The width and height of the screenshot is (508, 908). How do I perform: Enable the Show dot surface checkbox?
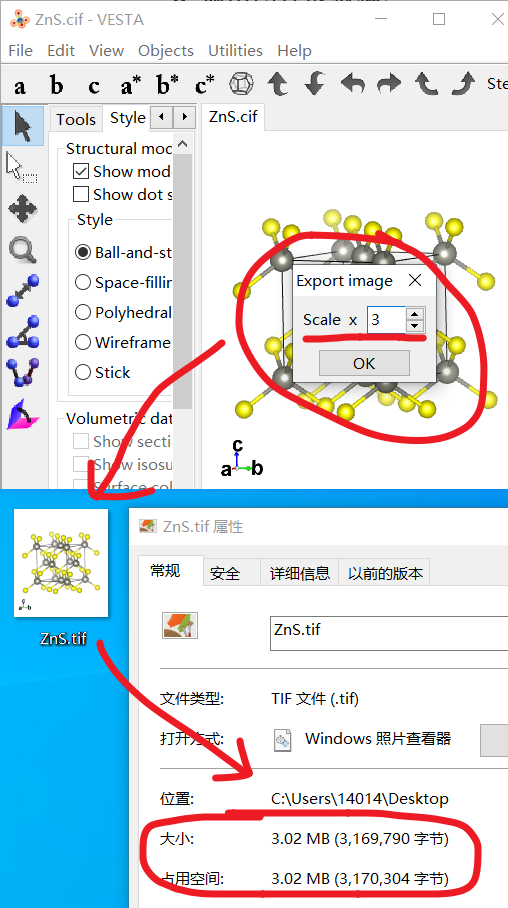point(81,194)
